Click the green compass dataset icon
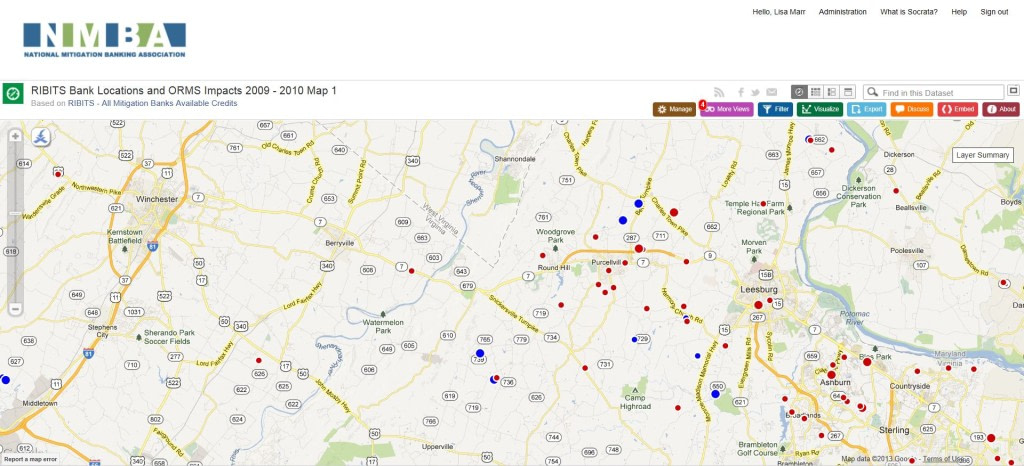The image size is (1024, 466). click(14, 94)
